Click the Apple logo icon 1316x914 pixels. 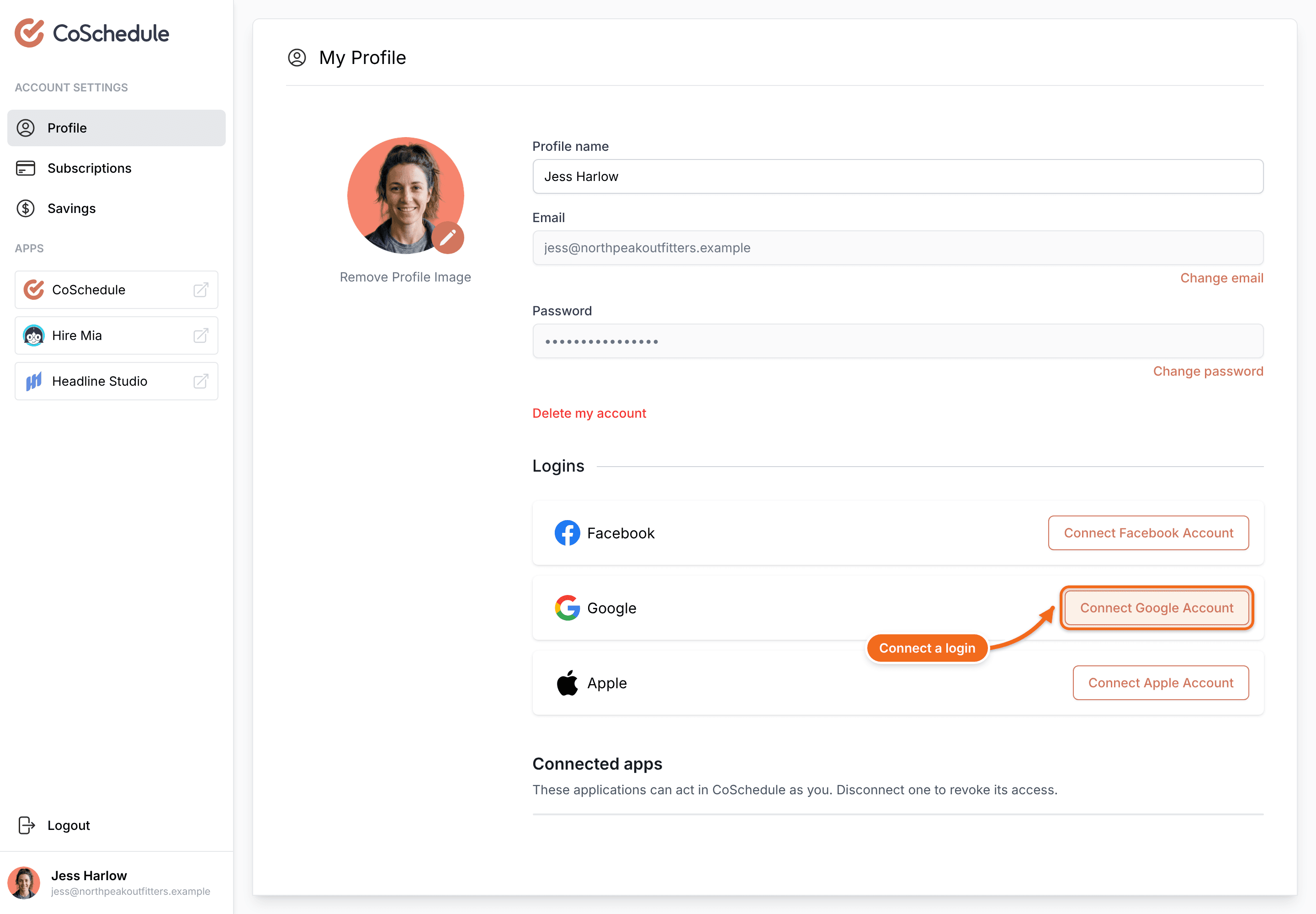click(x=568, y=683)
